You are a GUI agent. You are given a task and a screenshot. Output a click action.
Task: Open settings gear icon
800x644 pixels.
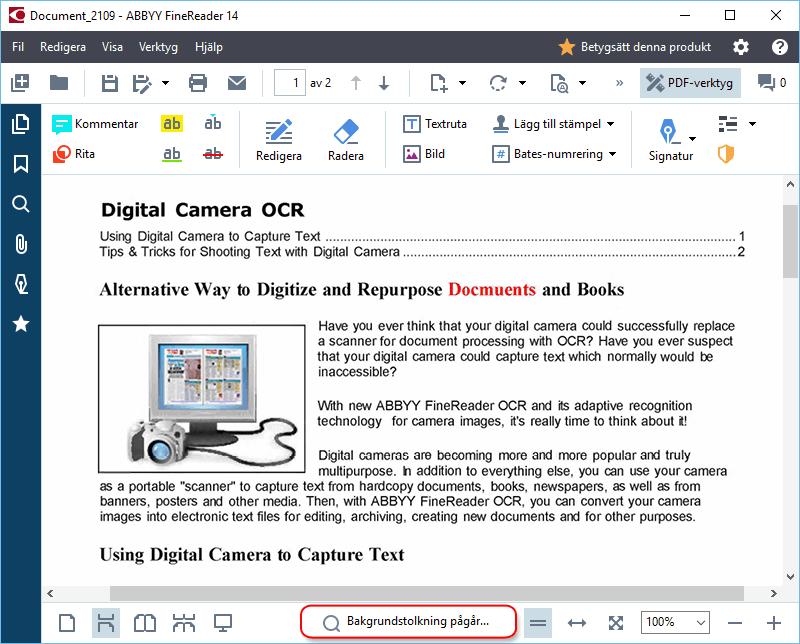coord(741,47)
